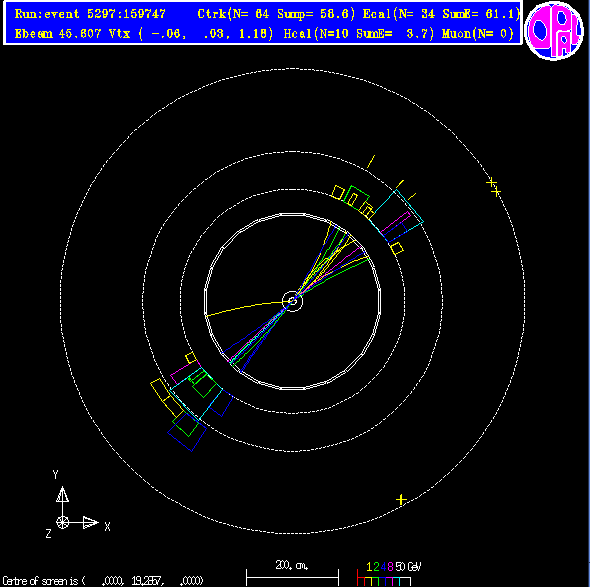Click the 200 cm scale bar

[292, 577]
